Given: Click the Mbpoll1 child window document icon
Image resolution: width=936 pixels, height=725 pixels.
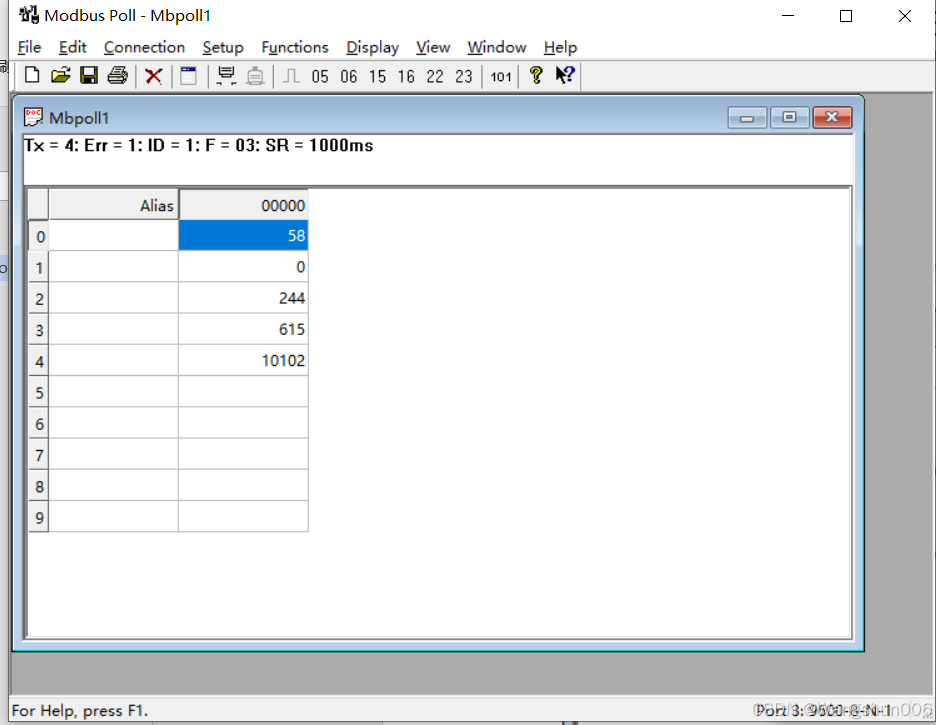Looking at the screenshot, I should [x=33, y=117].
